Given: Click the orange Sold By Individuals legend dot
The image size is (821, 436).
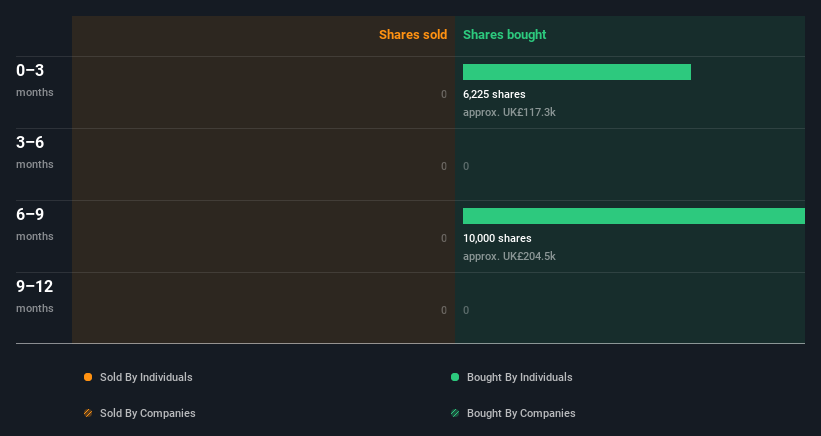Looking at the screenshot, I should (88, 377).
